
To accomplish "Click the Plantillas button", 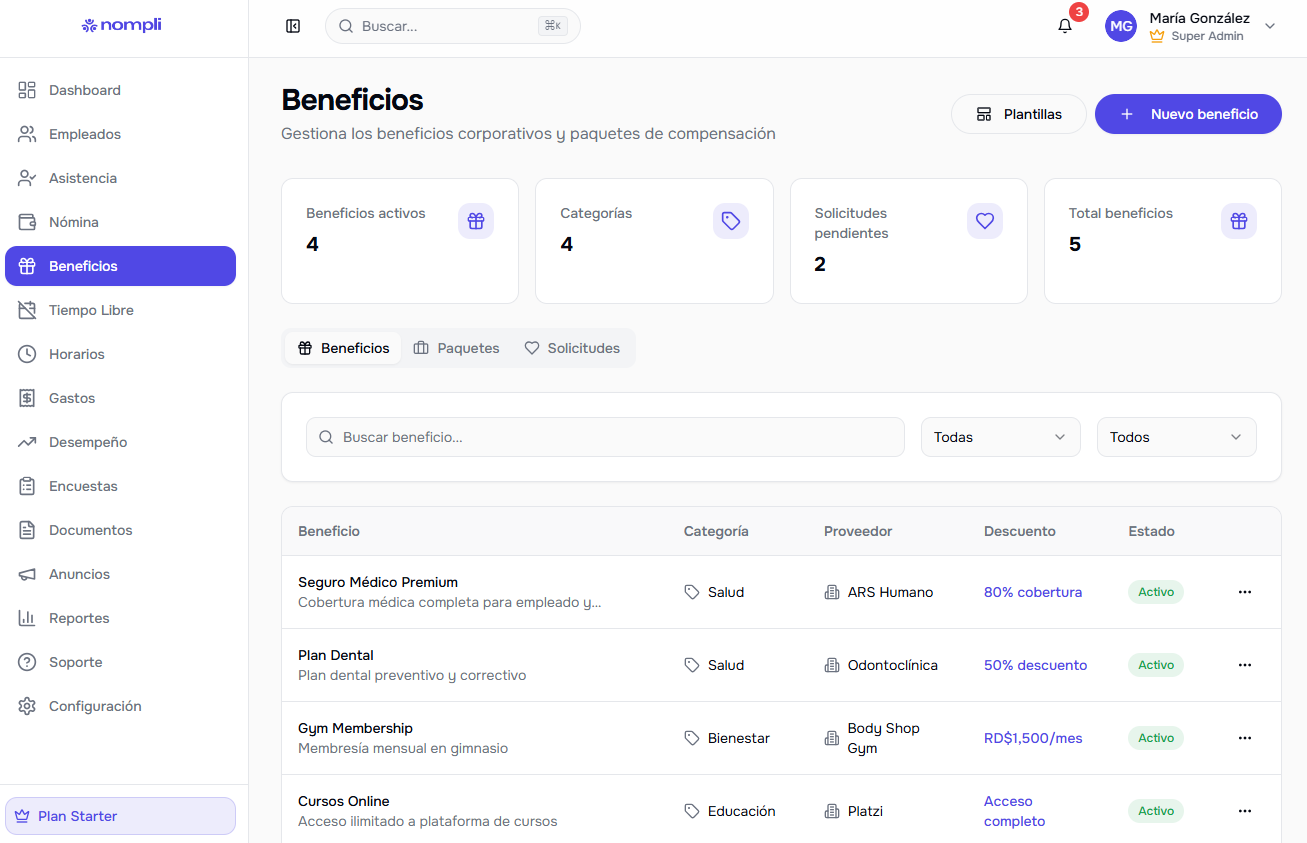I will pos(1018,114).
